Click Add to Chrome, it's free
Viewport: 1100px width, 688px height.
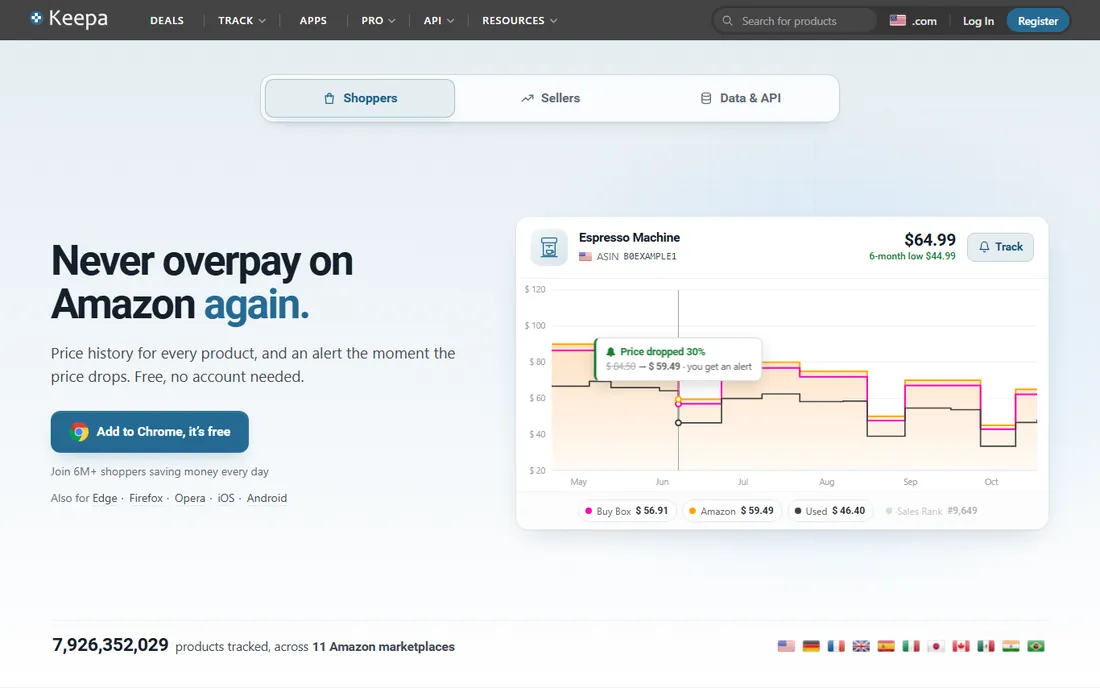[x=149, y=432]
